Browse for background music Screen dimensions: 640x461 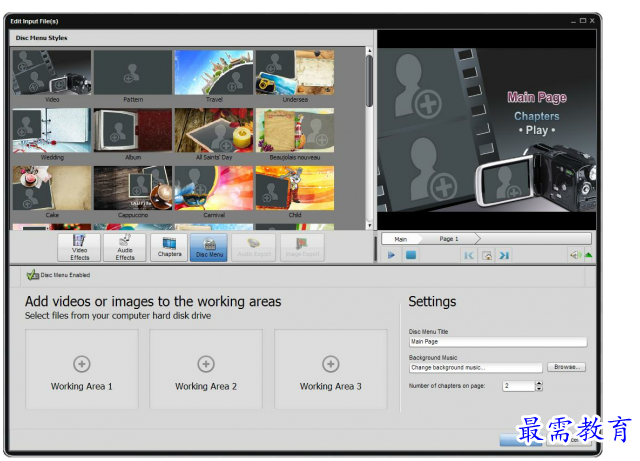pyautogui.click(x=567, y=367)
